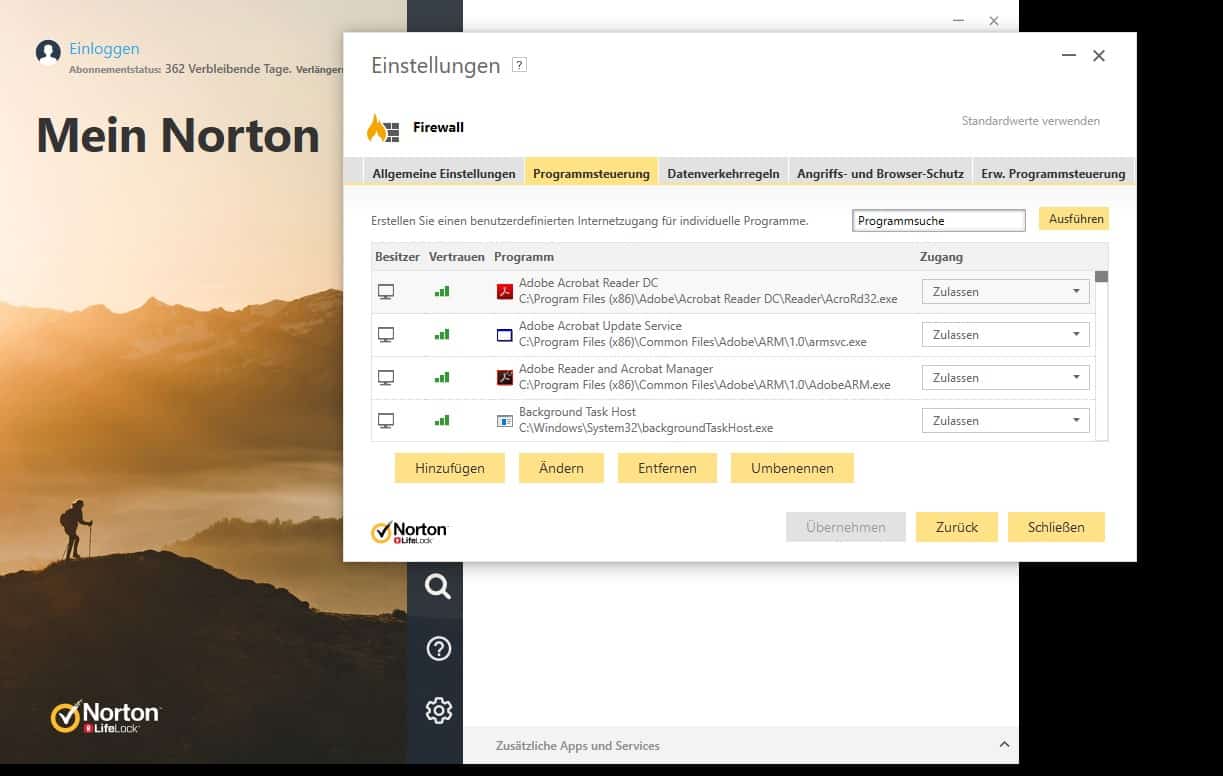The height and width of the screenshot is (776, 1223).
Task: Click the Zusätzliche Apps und Services label
Action: 578,745
